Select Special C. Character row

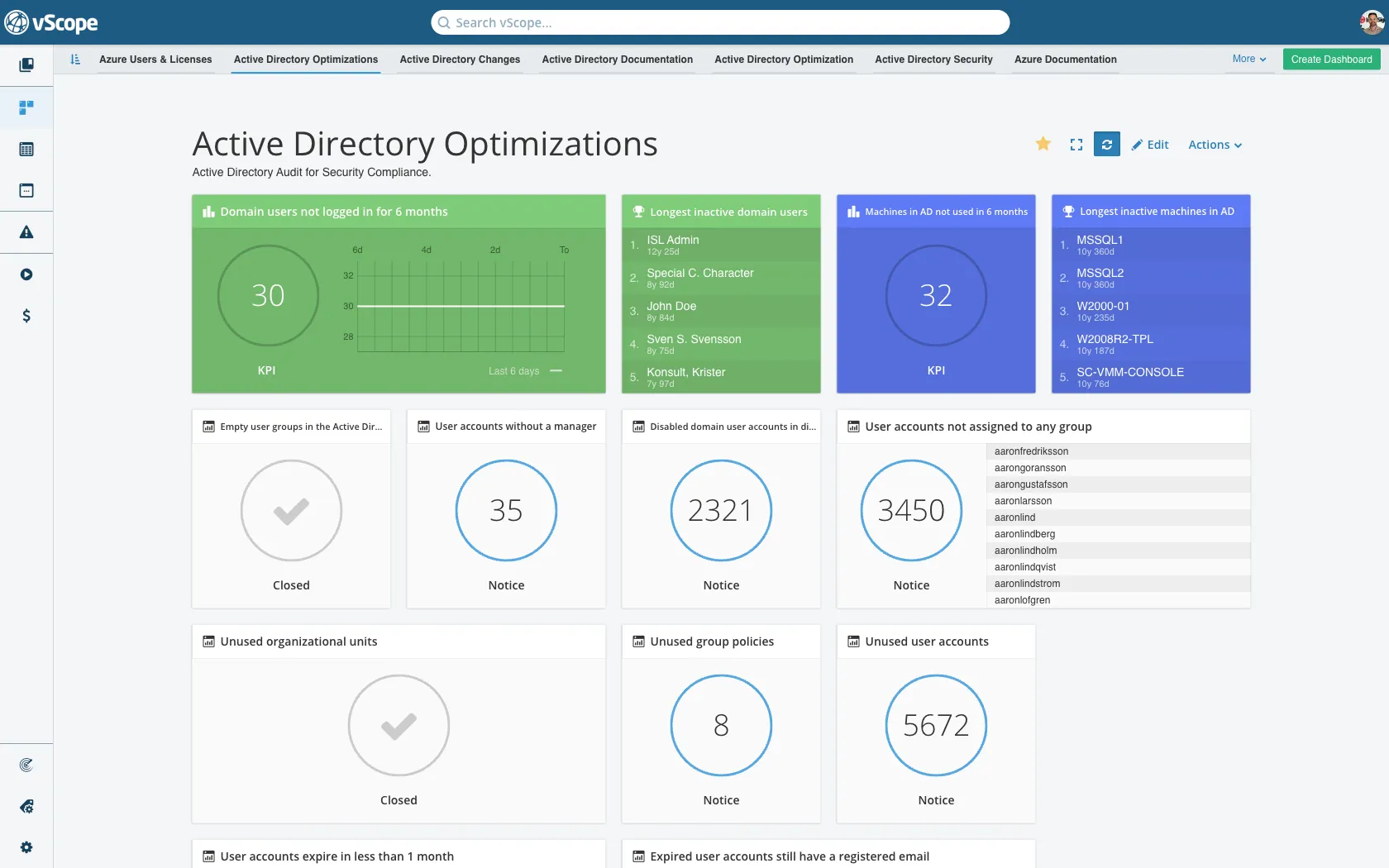tap(721, 278)
